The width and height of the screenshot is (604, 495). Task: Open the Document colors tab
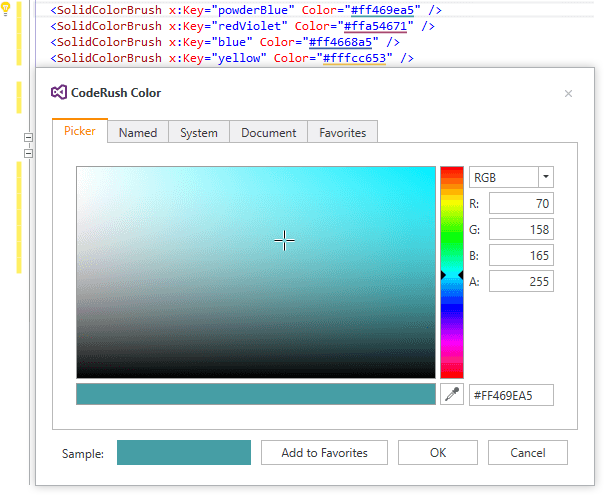point(268,132)
